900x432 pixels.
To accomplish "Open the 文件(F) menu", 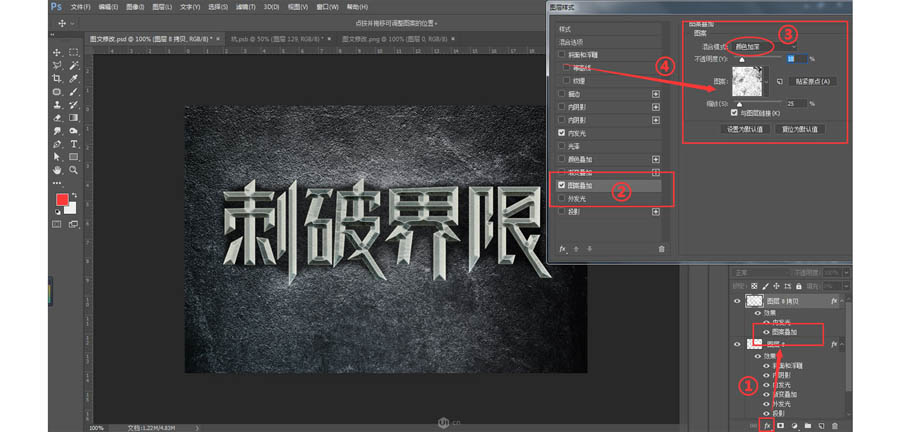I will coord(80,7).
